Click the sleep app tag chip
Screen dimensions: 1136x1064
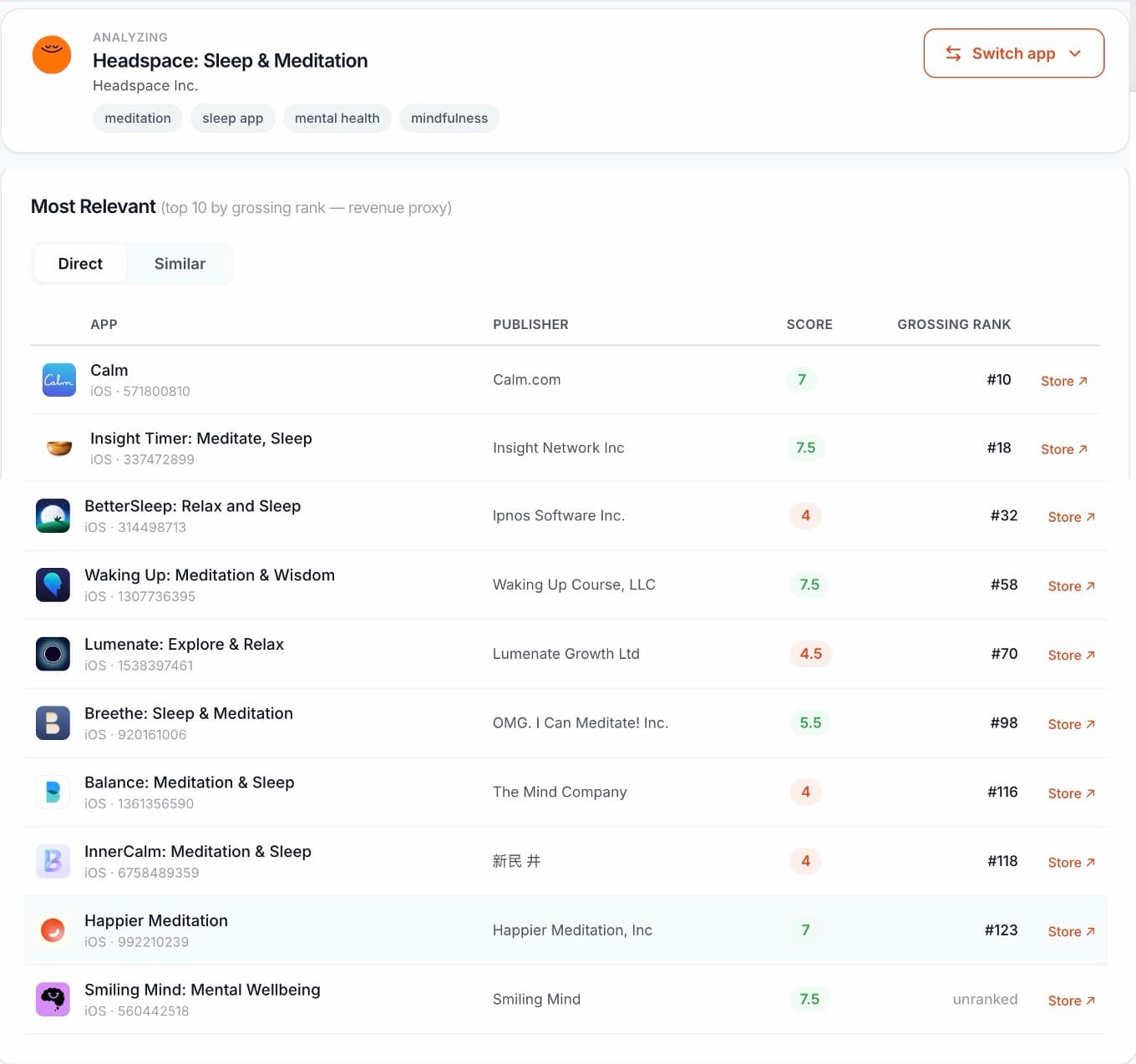coord(233,119)
